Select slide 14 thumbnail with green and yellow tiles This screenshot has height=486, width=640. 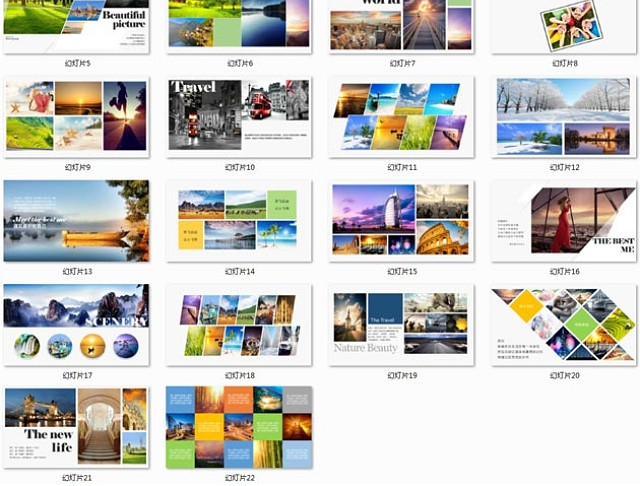(239, 221)
